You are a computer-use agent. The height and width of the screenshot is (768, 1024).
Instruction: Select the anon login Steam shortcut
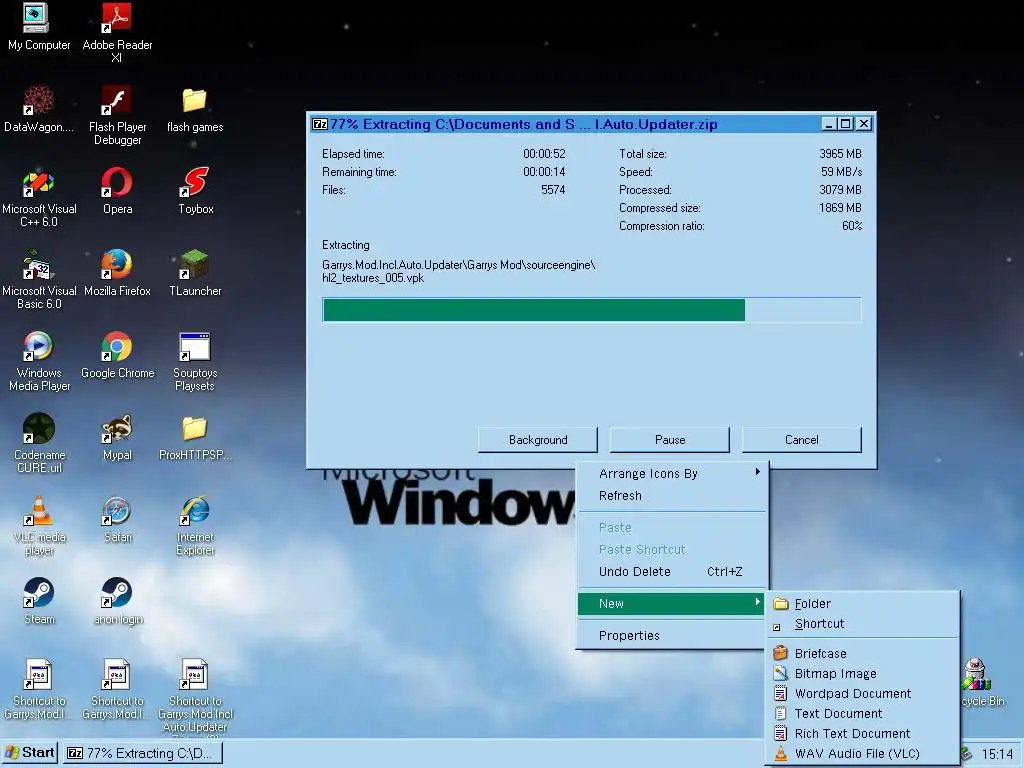(117, 600)
